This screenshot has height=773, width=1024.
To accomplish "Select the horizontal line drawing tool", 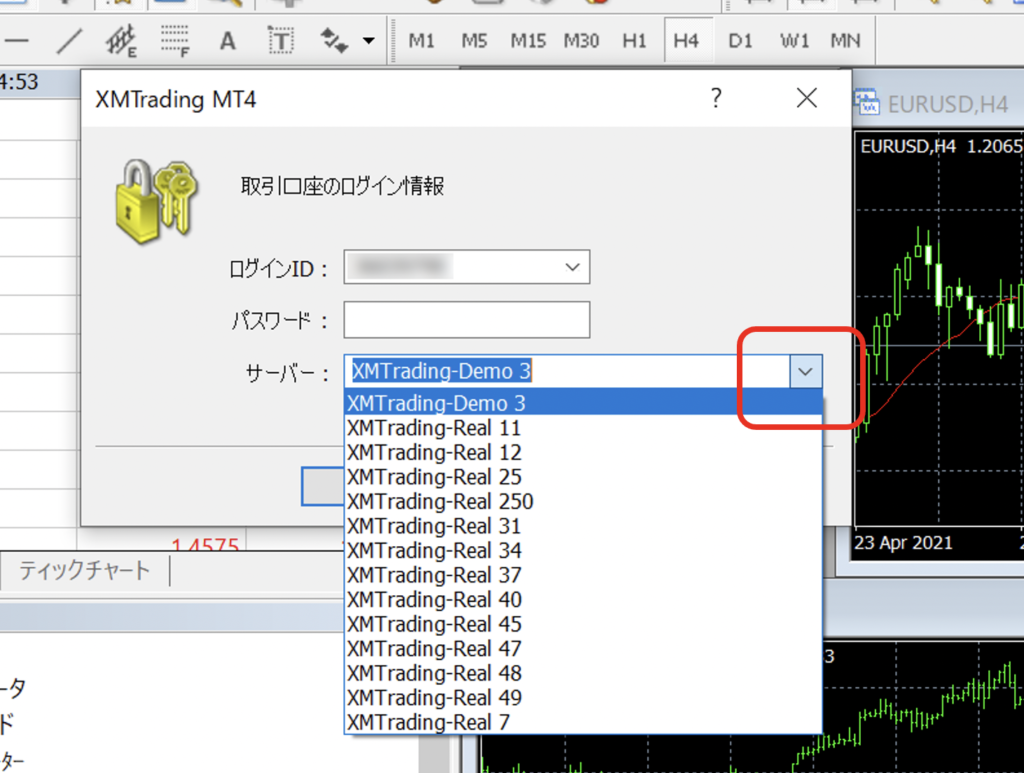I will coord(14,41).
